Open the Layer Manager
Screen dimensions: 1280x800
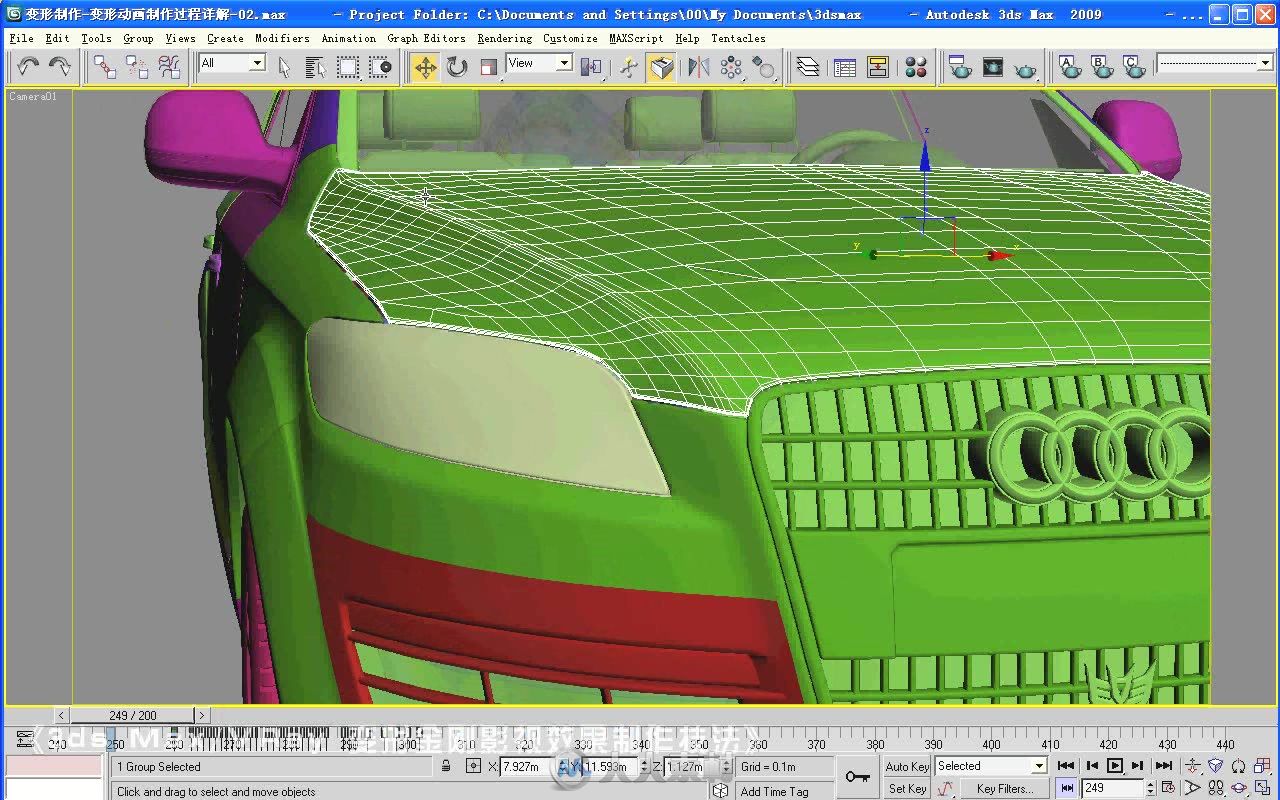[x=808, y=67]
